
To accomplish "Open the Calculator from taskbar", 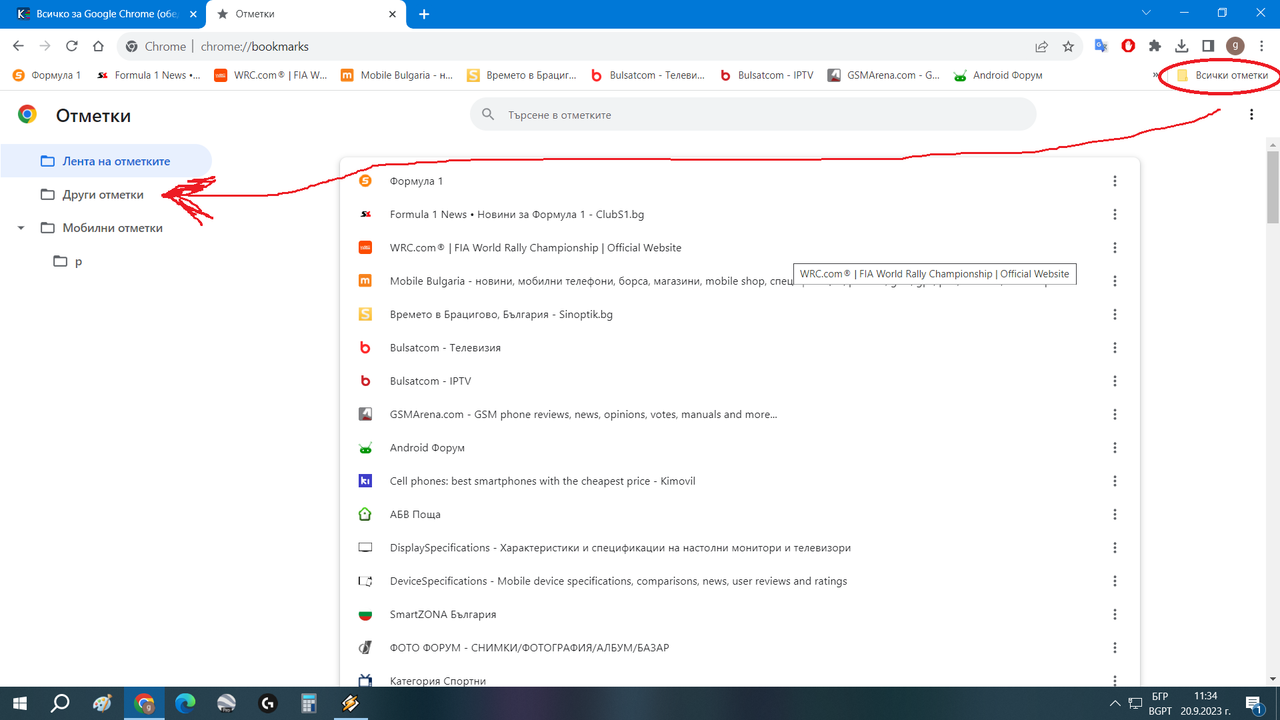I will click(x=309, y=703).
